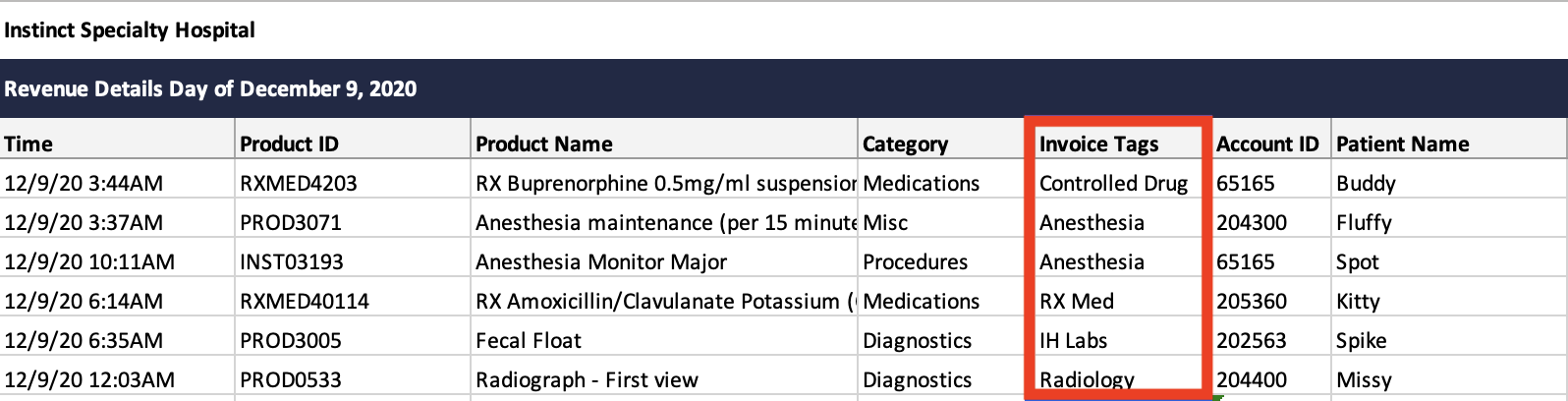Select the Product ID header cell
The height and width of the screenshot is (401, 1568).
tap(353, 143)
